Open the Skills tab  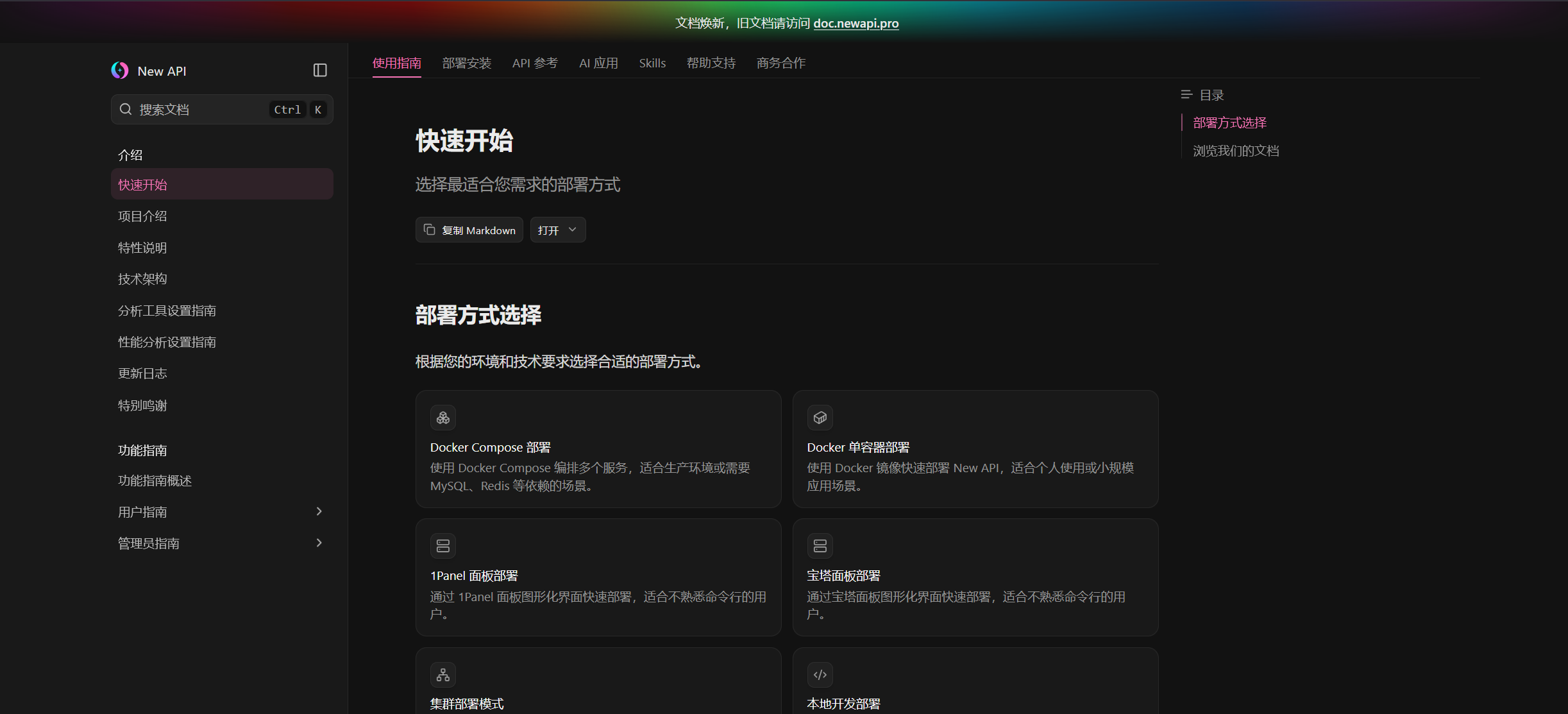pos(652,63)
